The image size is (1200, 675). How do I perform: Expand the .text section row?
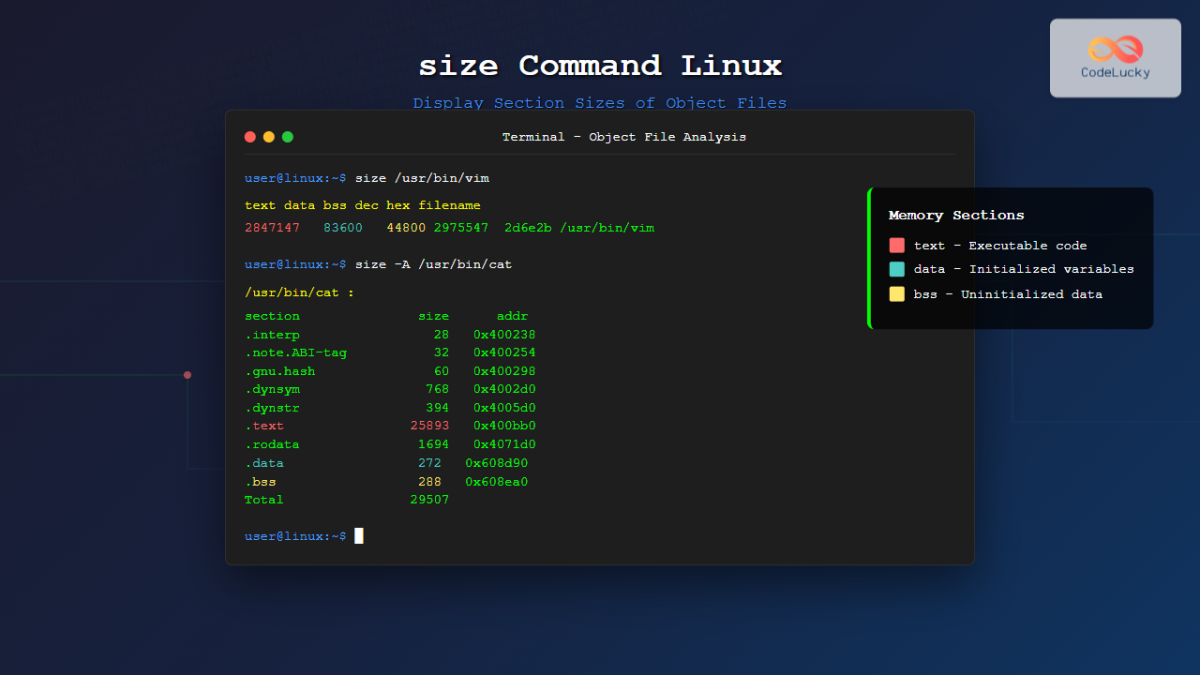(266, 425)
